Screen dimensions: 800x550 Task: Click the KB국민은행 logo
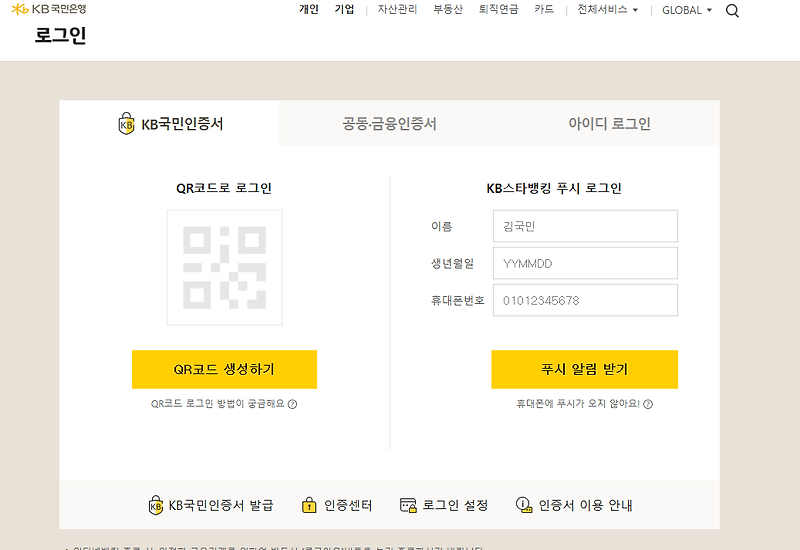click(x=49, y=9)
